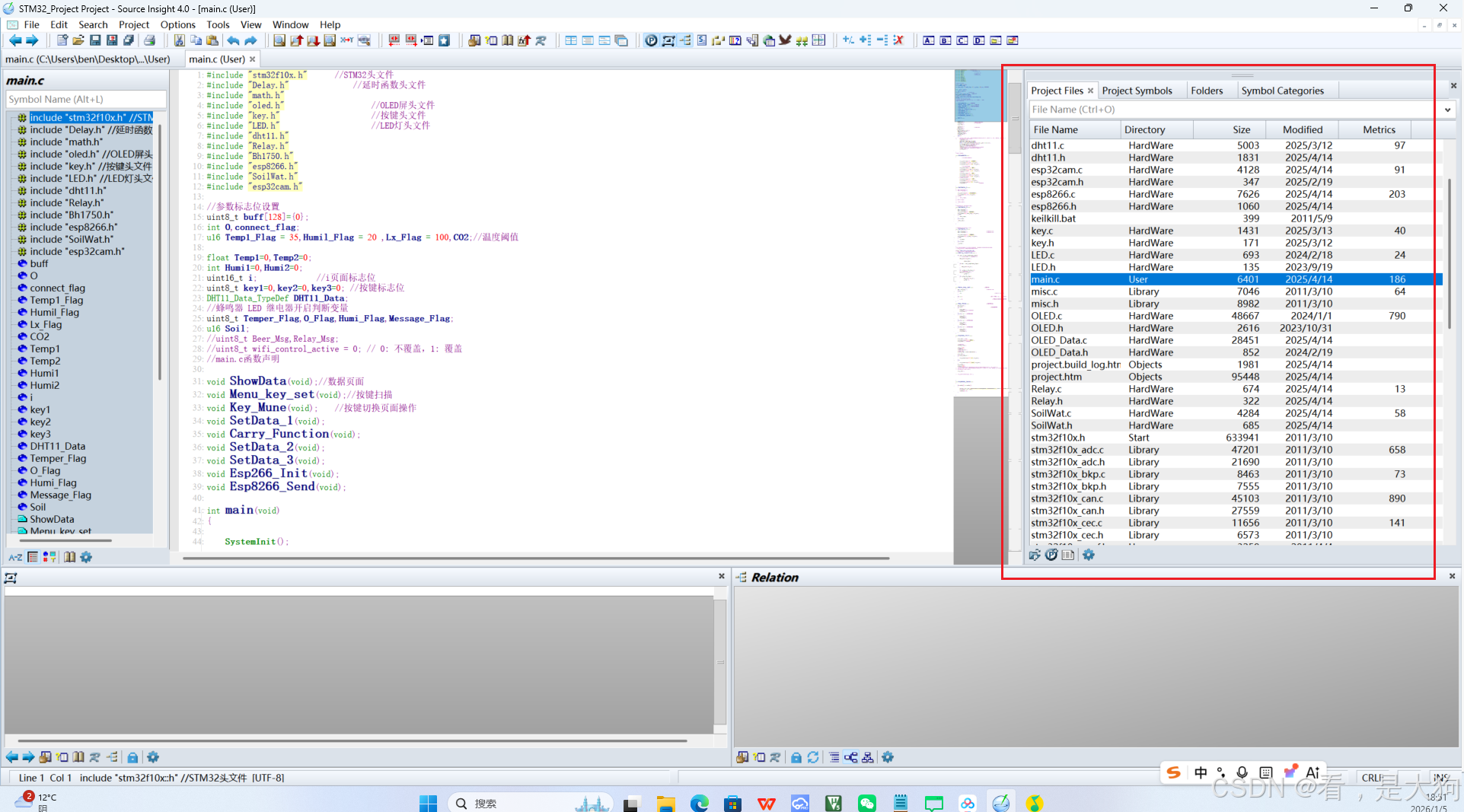Close the Relation panel
The image size is (1464, 812).
(1452, 576)
